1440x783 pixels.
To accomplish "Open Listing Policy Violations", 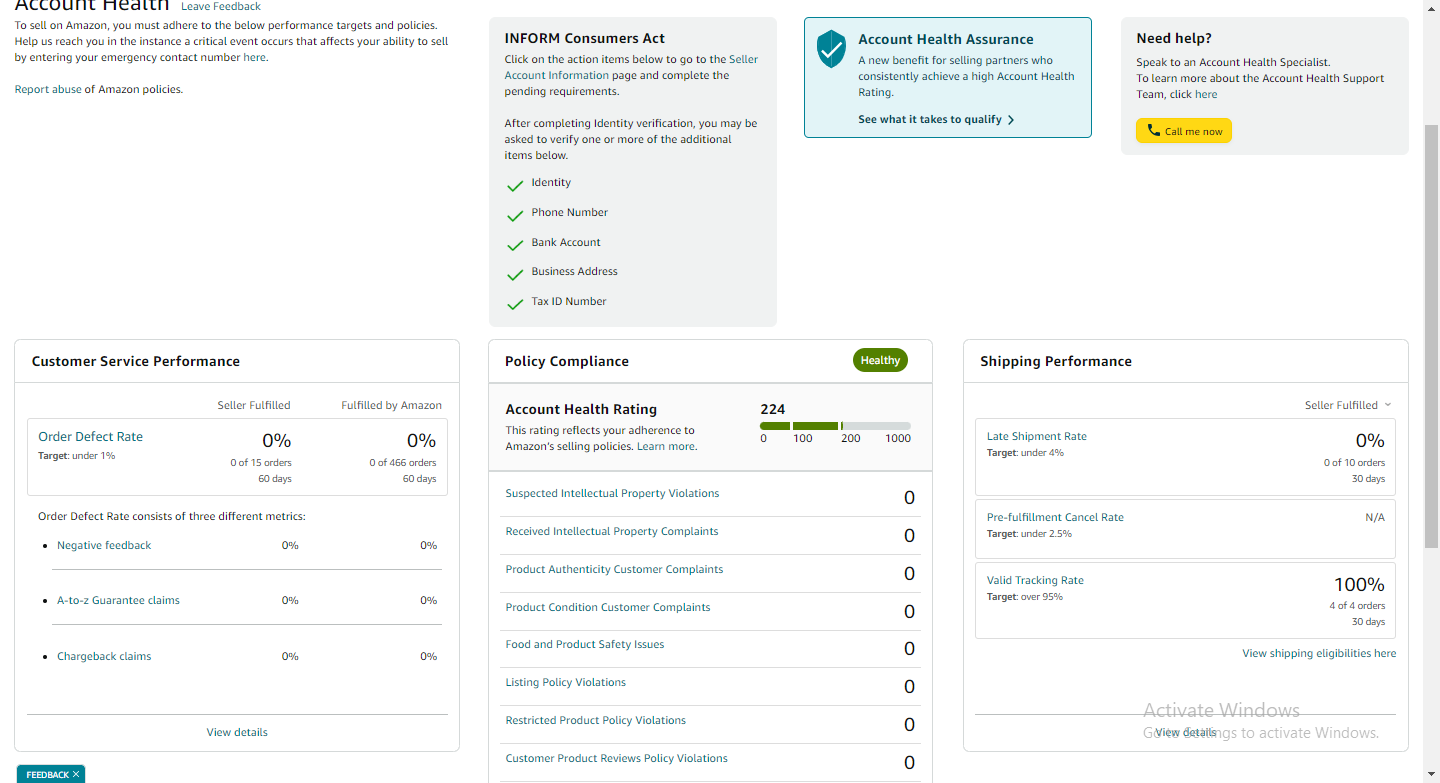I will [x=566, y=682].
